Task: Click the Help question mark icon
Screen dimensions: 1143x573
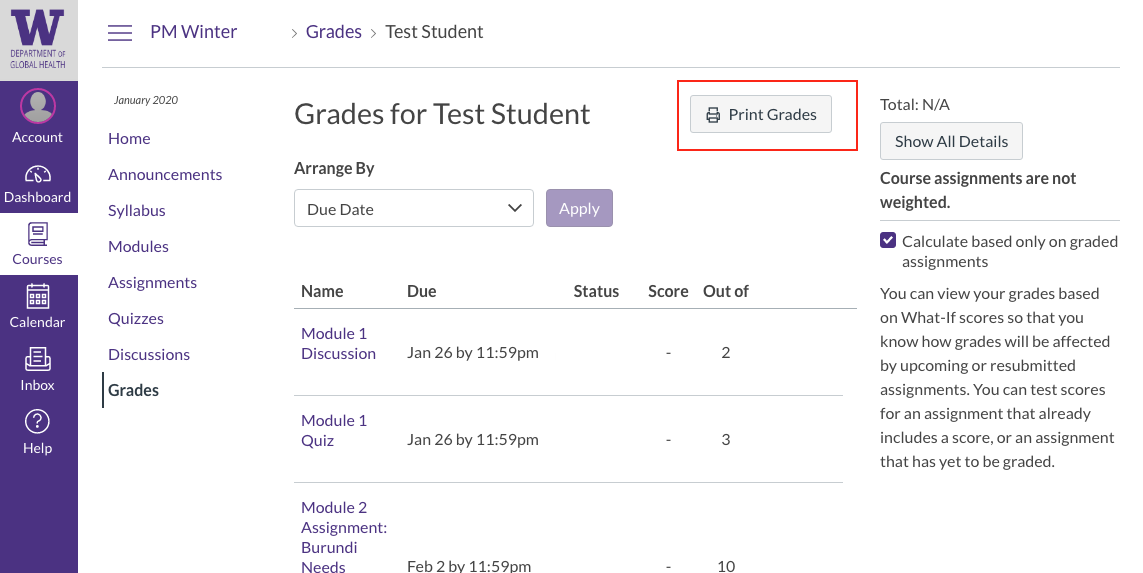Action: (x=38, y=421)
